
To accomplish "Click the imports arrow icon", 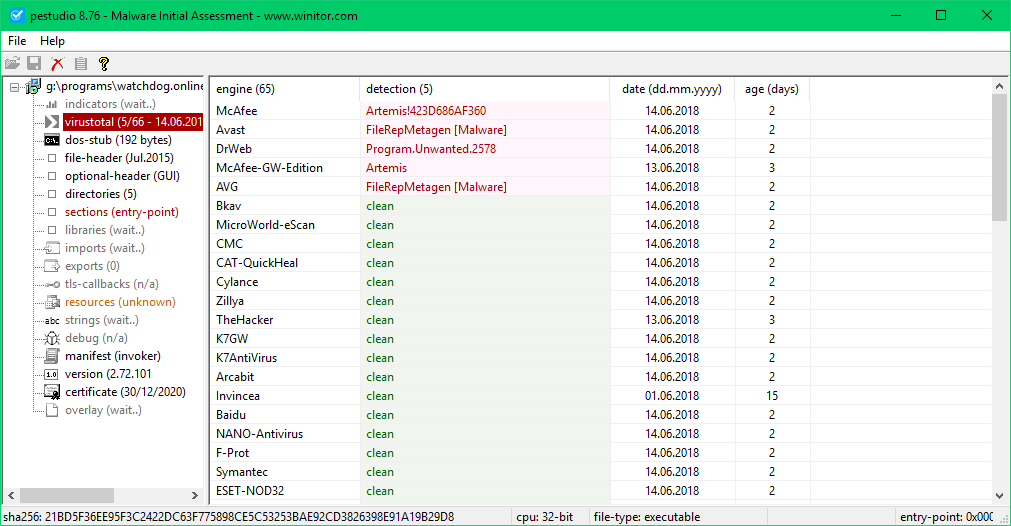I will (x=52, y=248).
